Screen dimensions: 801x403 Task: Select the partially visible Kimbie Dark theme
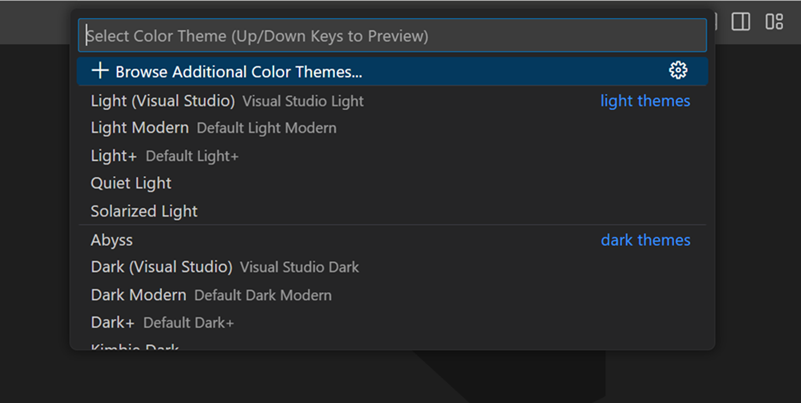pos(135,346)
